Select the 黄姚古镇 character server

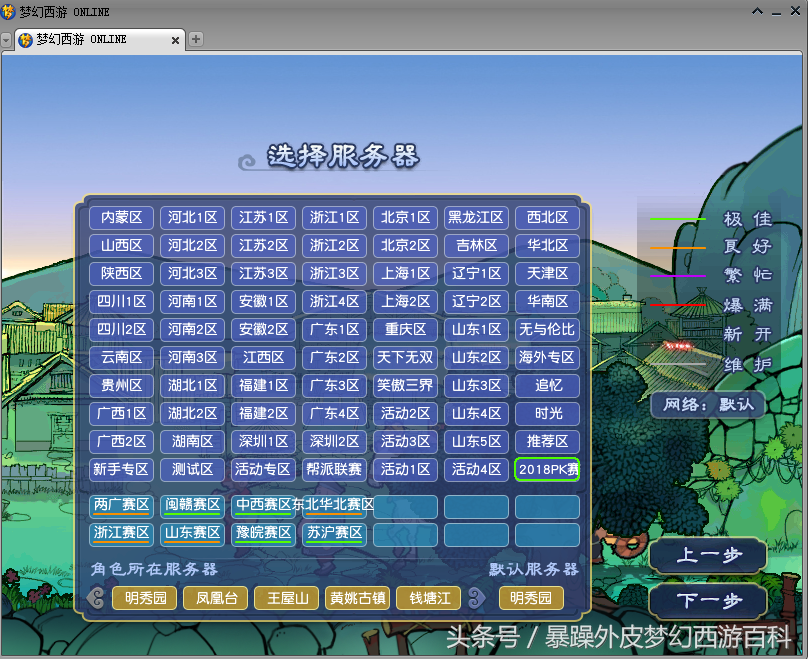pos(358,598)
